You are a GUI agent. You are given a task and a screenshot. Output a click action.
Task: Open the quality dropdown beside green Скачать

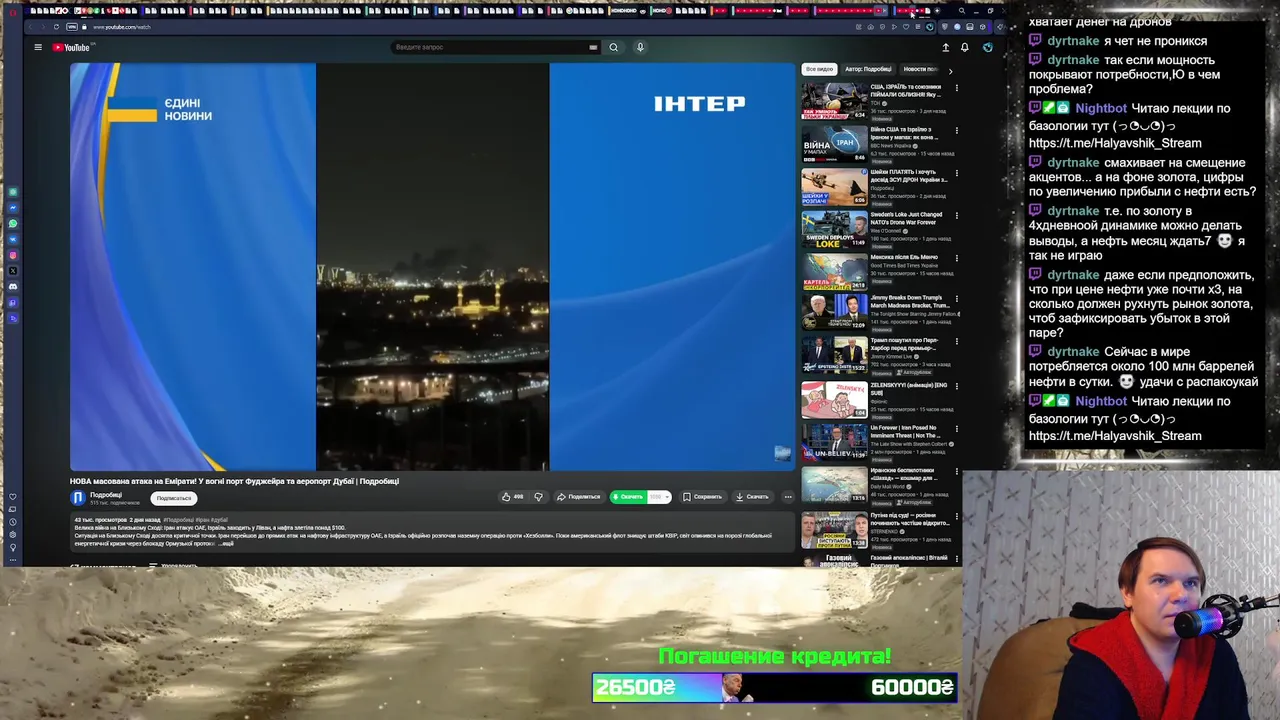coord(659,497)
